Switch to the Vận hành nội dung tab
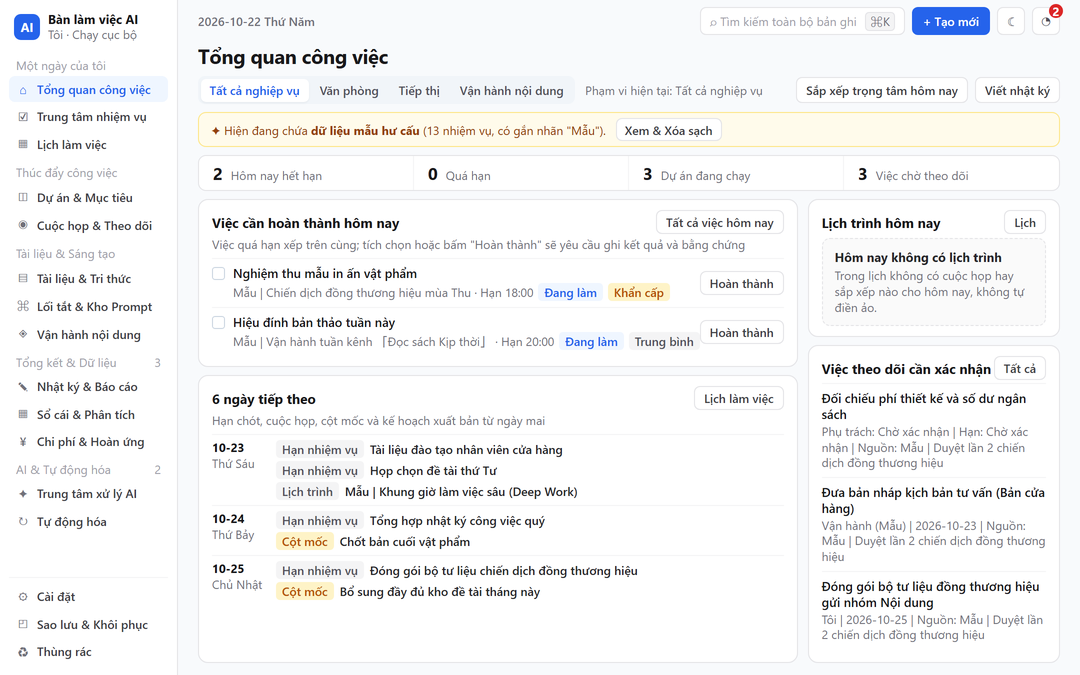This screenshot has width=1080, height=675. 511,91
